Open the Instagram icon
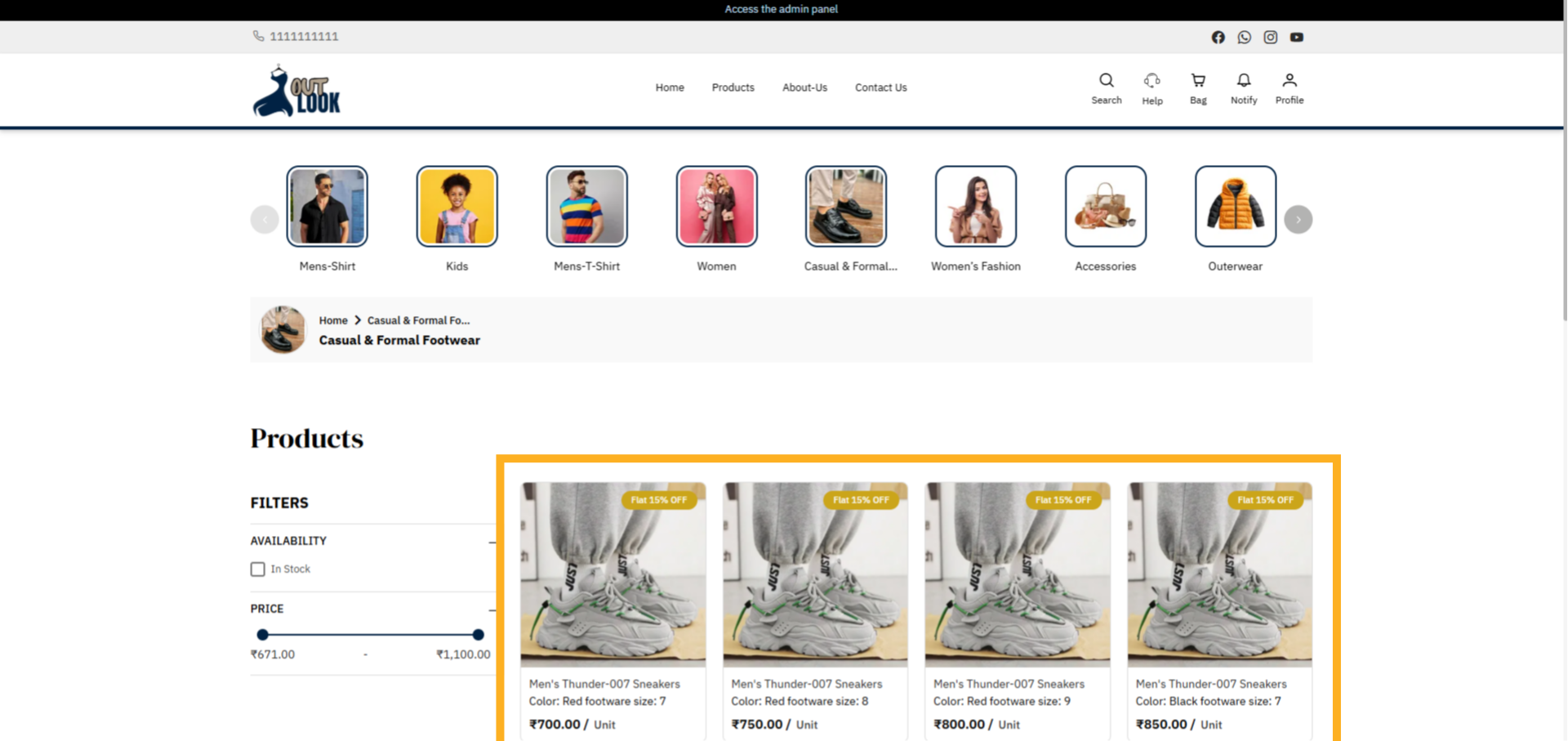Screen dimensions: 1568x741 [x=1270, y=37]
